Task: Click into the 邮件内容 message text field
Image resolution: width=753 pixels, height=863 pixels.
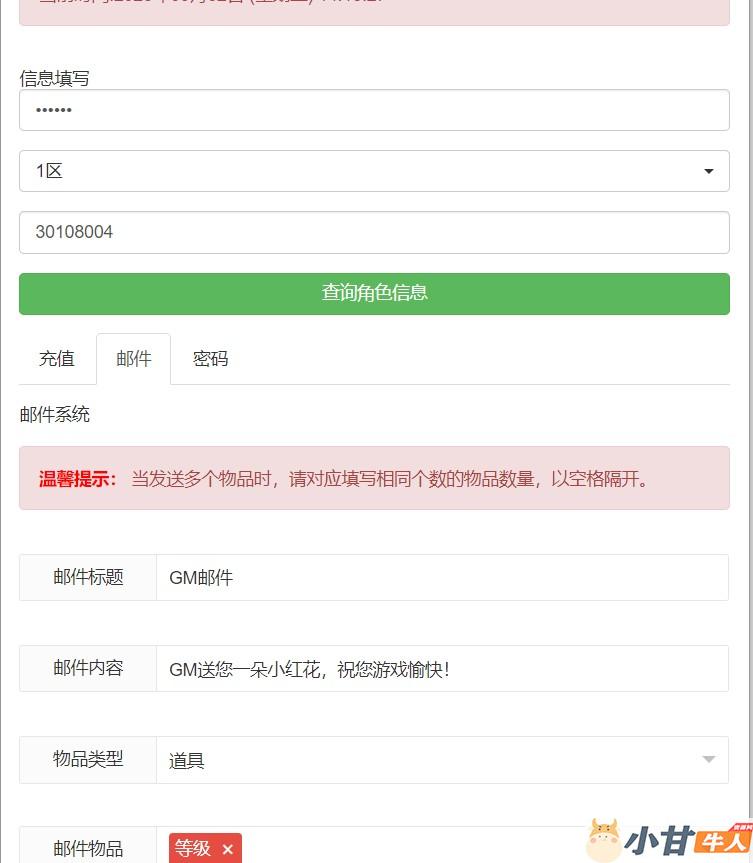Action: tap(440, 669)
